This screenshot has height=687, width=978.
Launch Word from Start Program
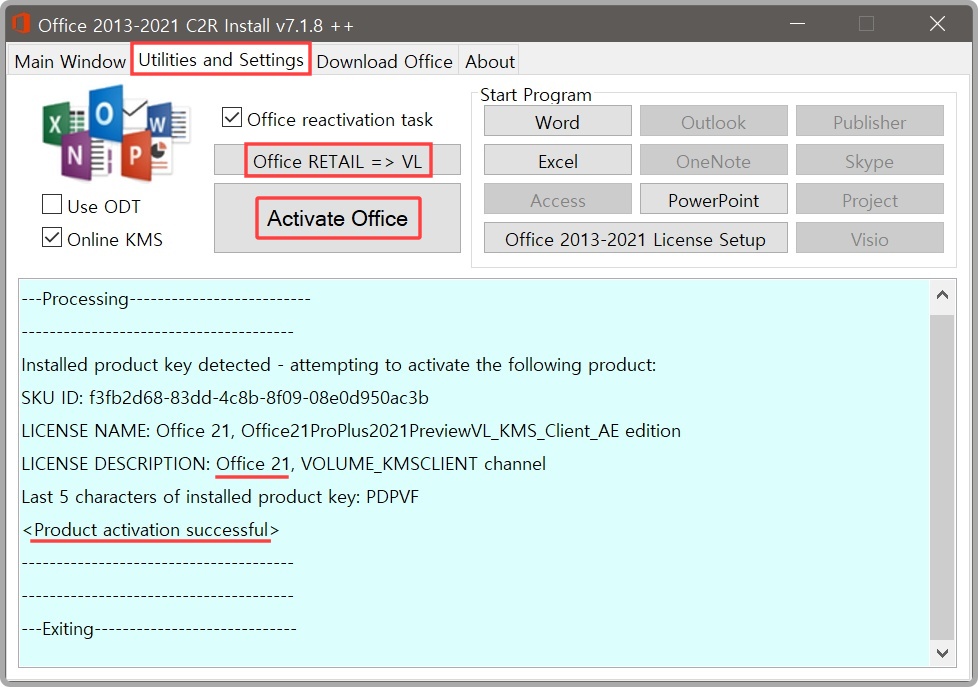click(x=558, y=121)
